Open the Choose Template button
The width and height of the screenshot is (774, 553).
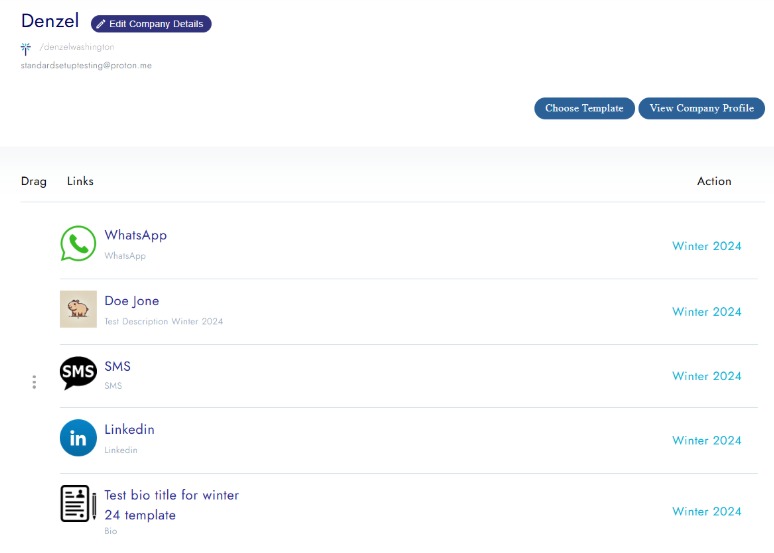[x=584, y=108]
